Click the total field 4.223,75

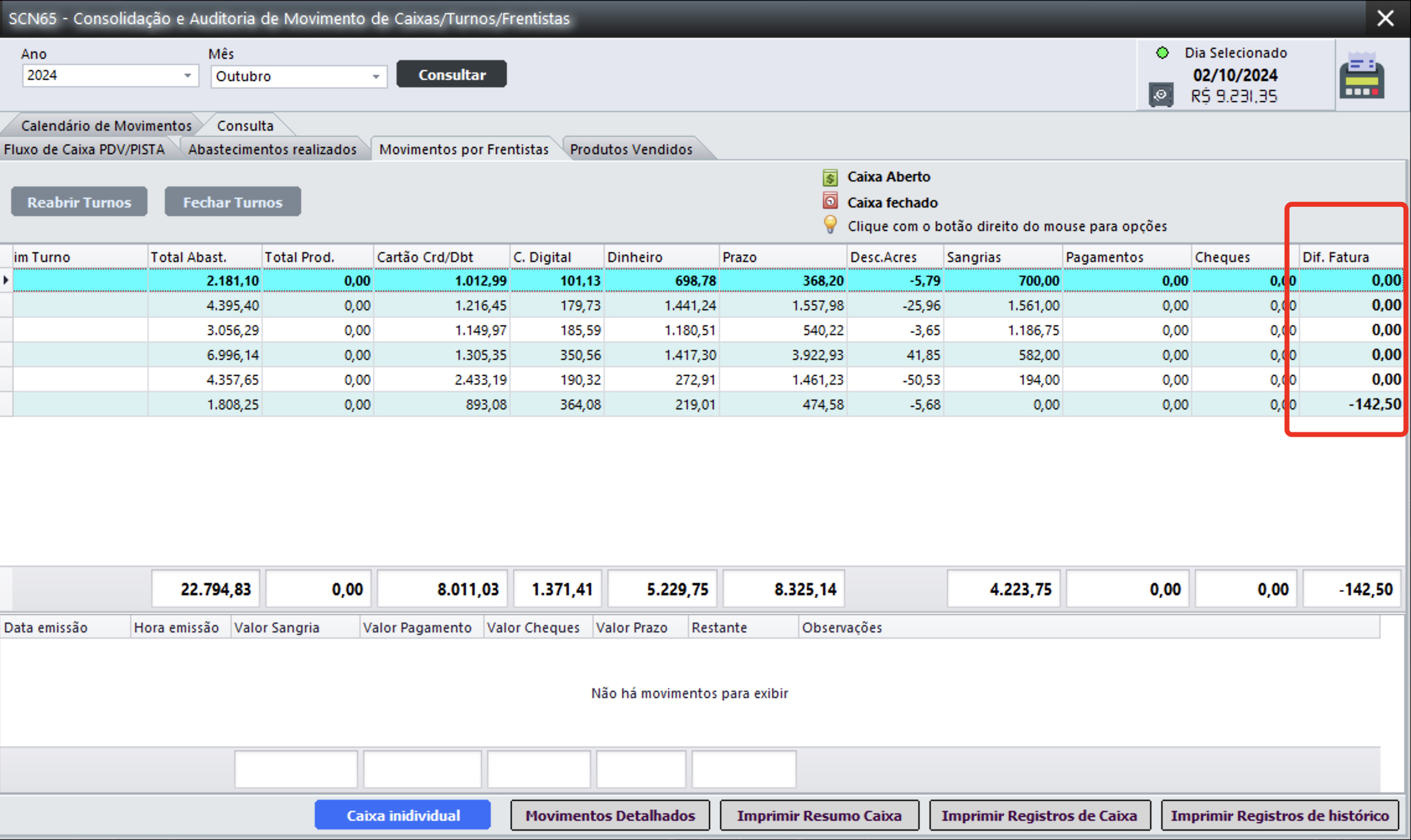pyautogui.click(x=1004, y=589)
